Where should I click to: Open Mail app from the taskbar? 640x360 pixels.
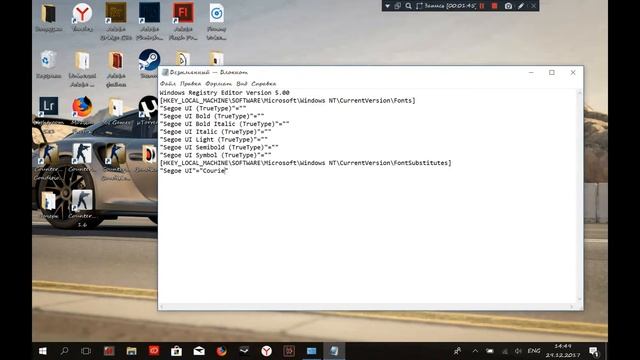(199, 351)
